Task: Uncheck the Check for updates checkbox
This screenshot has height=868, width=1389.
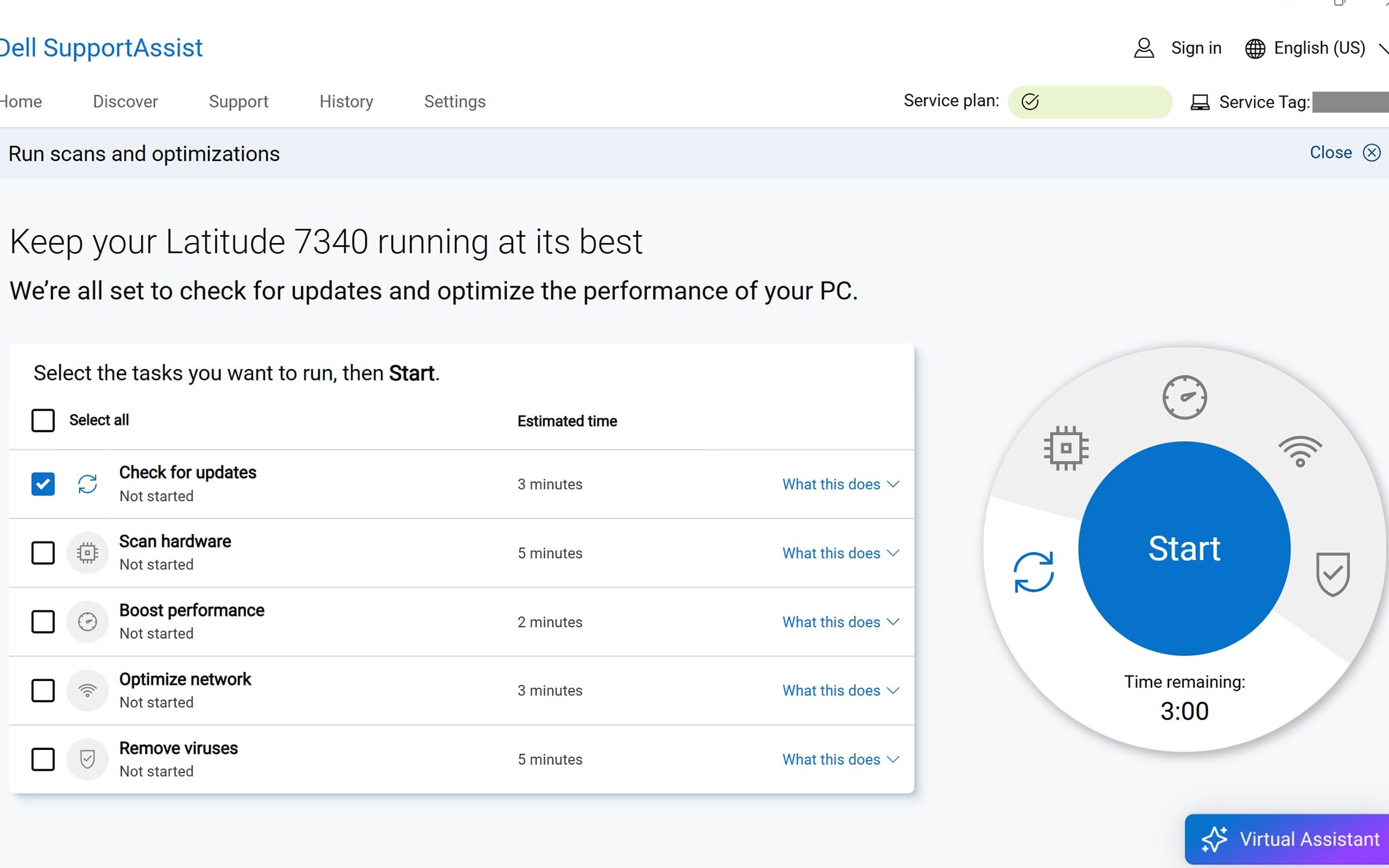Action: coord(43,484)
